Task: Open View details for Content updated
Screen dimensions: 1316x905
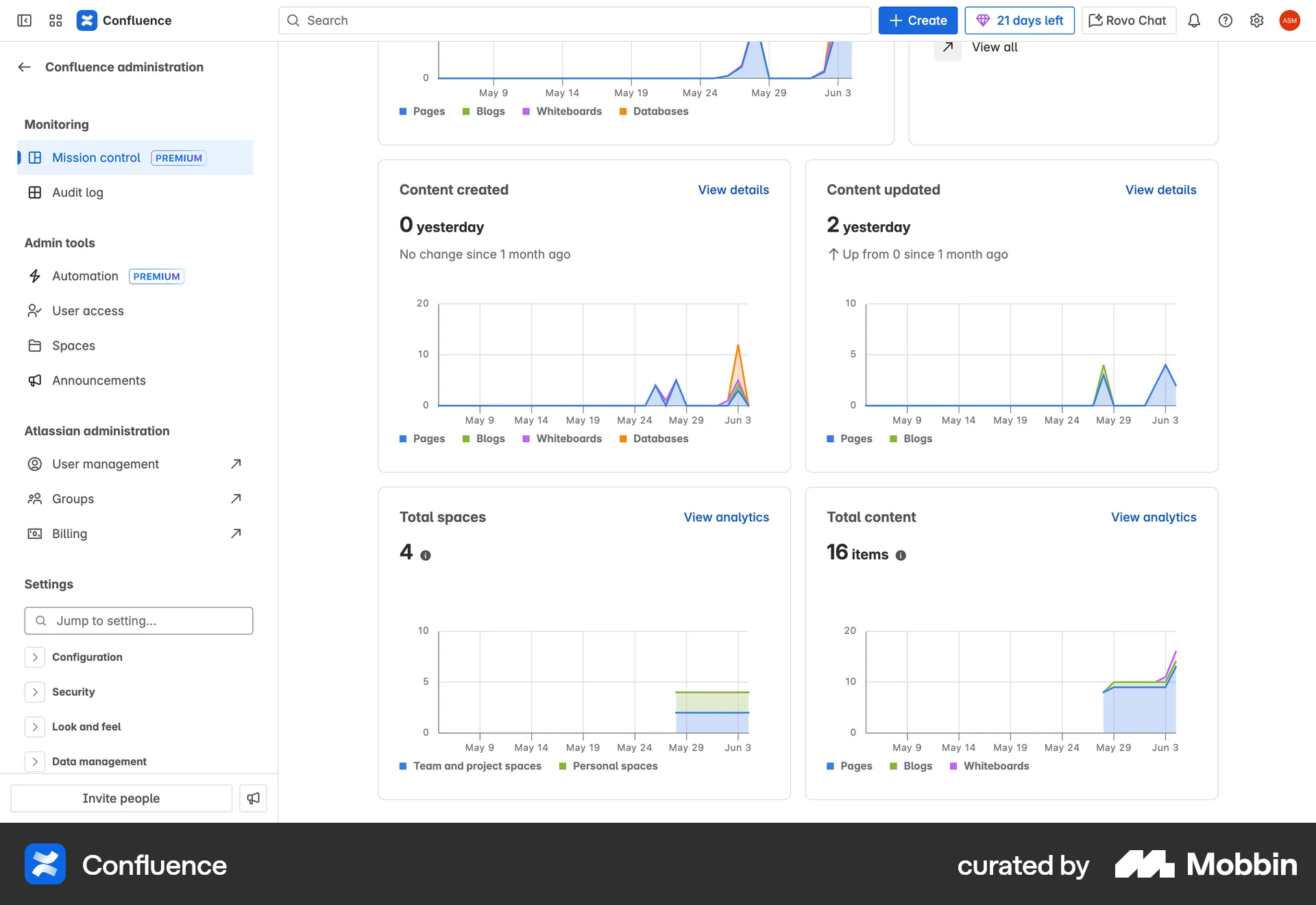Action: tap(1160, 190)
